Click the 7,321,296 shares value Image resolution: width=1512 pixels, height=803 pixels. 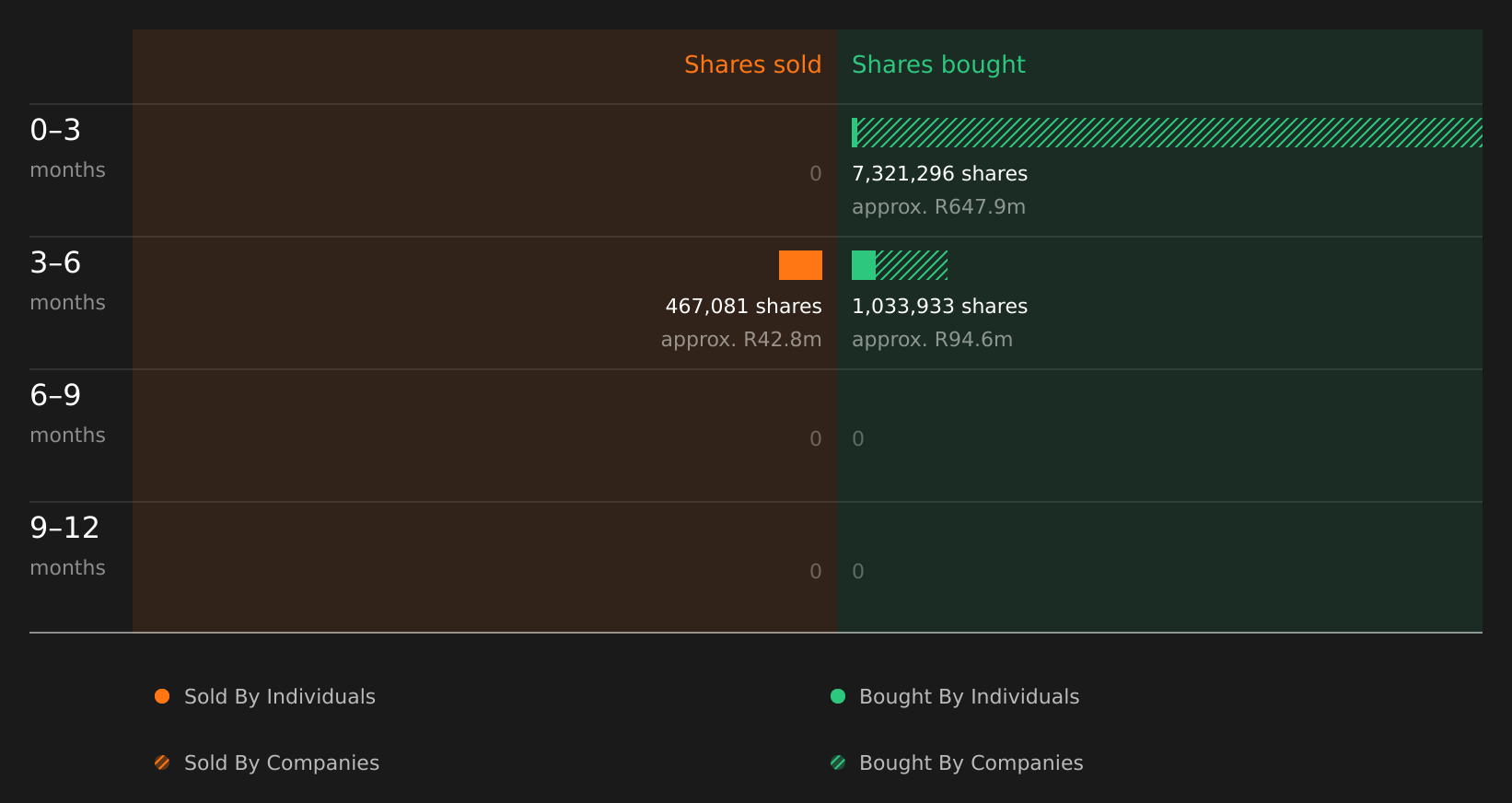939,173
